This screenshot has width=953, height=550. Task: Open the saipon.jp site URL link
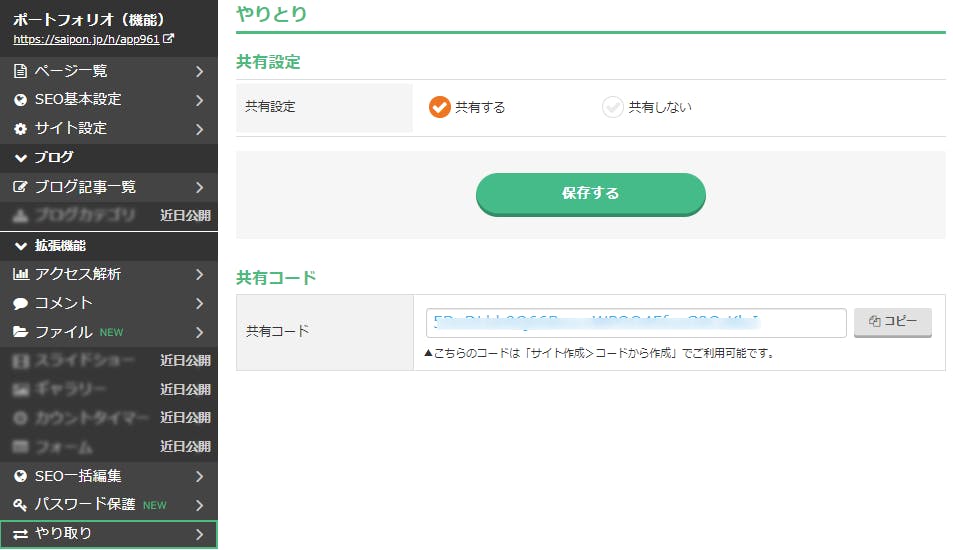(86, 40)
